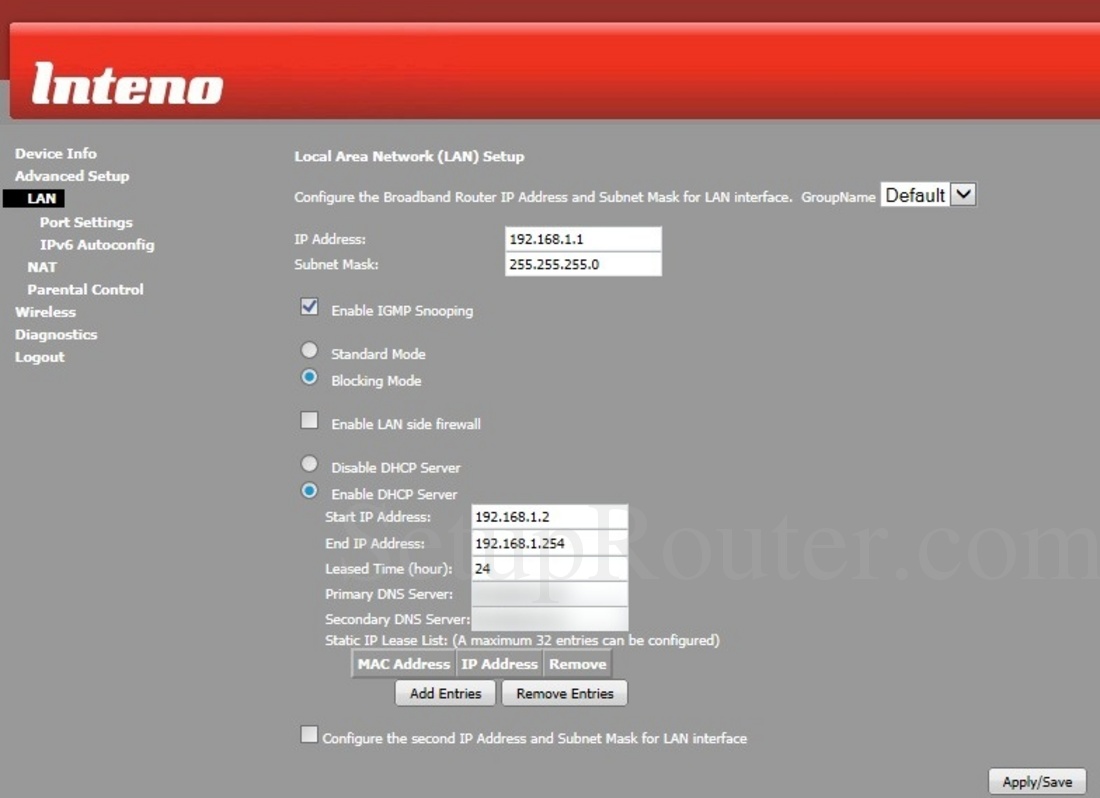The width and height of the screenshot is (1100, 798).
Task: Open the GroupName dropdown
Action: [963, 194]
